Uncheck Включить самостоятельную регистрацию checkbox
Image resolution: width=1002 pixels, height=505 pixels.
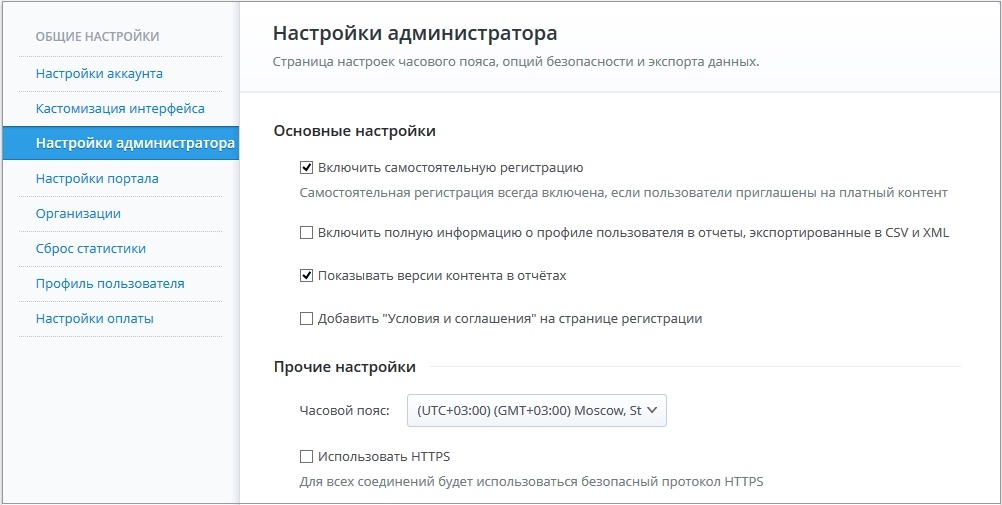tap(306, 168)
